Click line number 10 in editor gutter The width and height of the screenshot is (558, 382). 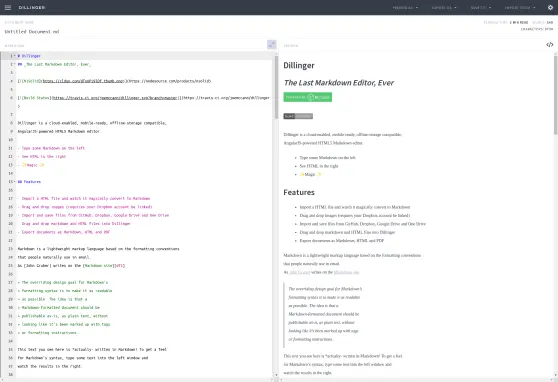11,140
